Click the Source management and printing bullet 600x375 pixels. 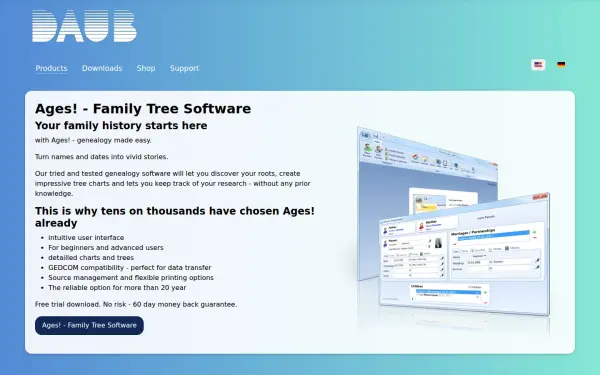coord(131,277)
